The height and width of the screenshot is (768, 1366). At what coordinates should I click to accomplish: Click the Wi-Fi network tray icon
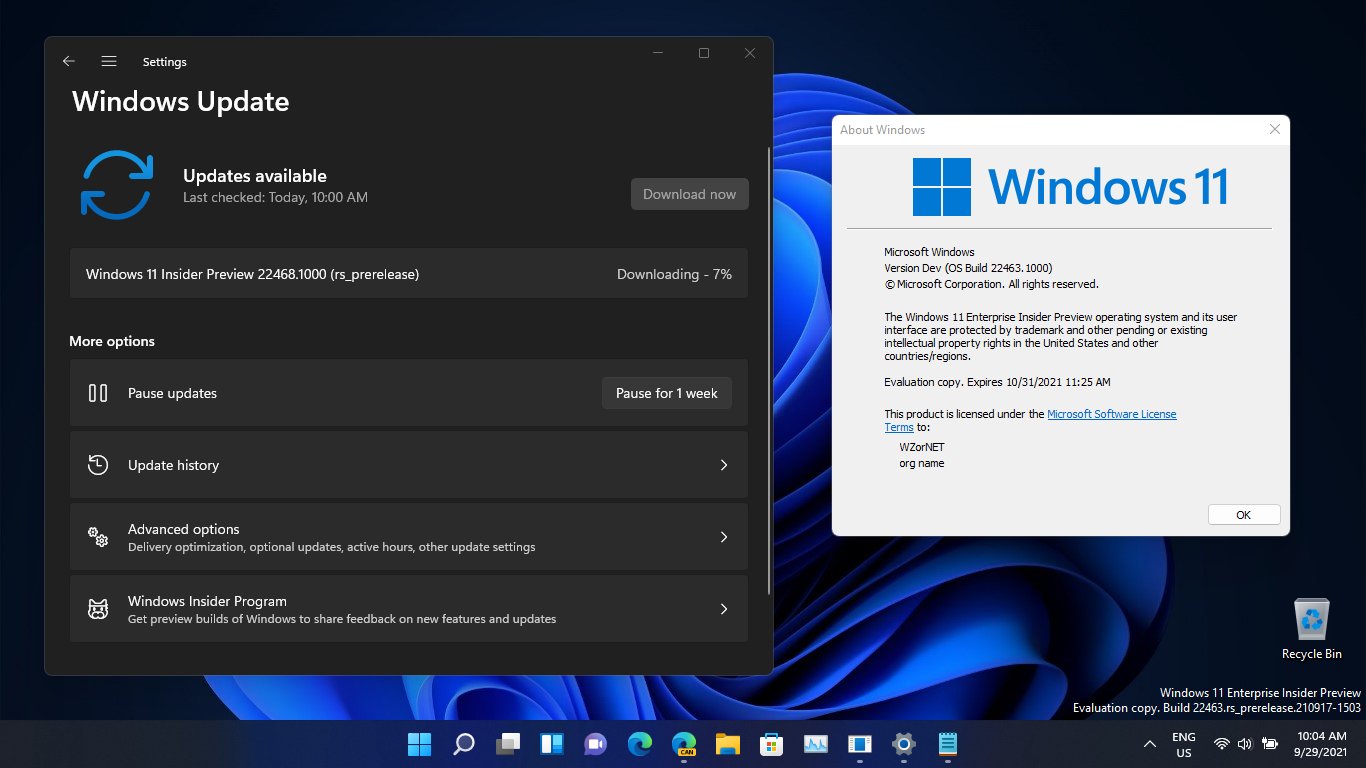tap(1221, 744)
